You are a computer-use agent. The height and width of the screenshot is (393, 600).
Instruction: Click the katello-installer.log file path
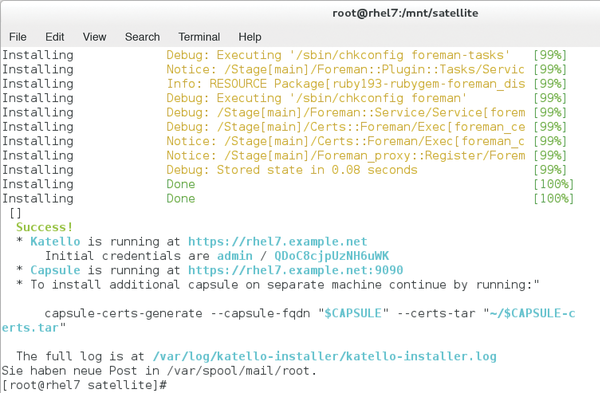point(324,356)
